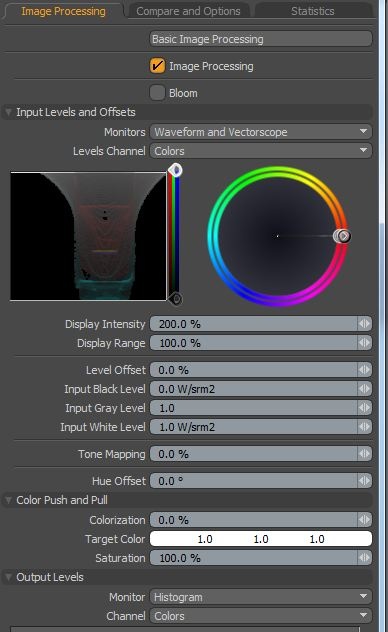Open the Monitors Waveform and Vectorscope dropdown
388x632 pixels.
[x=261, y=132]
